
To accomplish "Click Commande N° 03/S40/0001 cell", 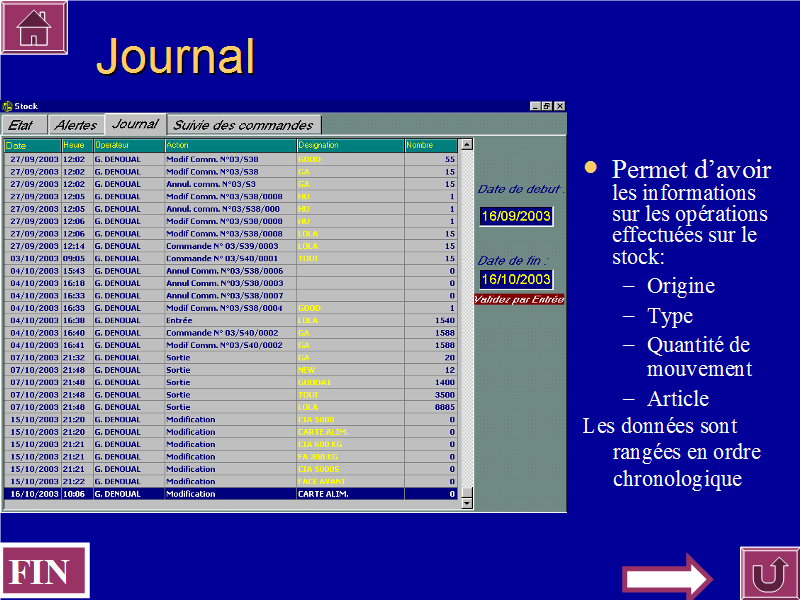I will 231,259.
